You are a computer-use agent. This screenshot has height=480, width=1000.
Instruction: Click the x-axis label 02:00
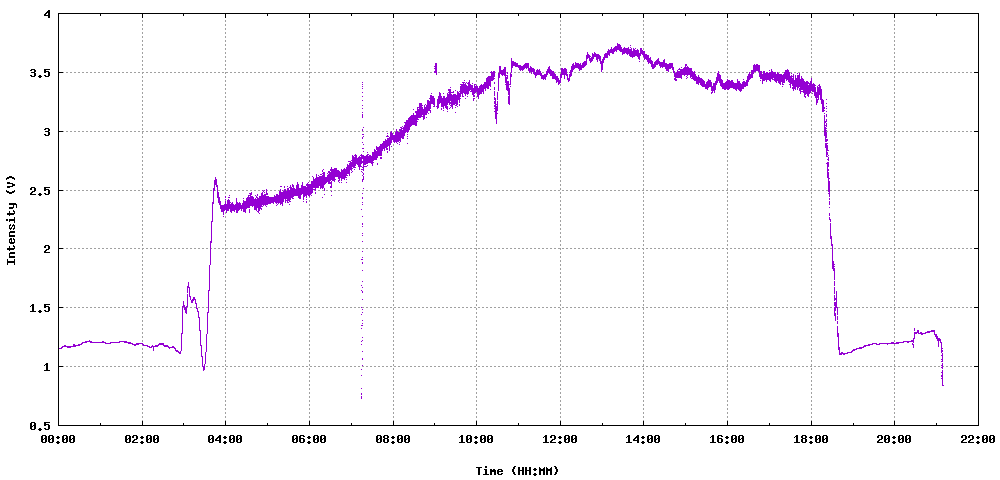142,439
